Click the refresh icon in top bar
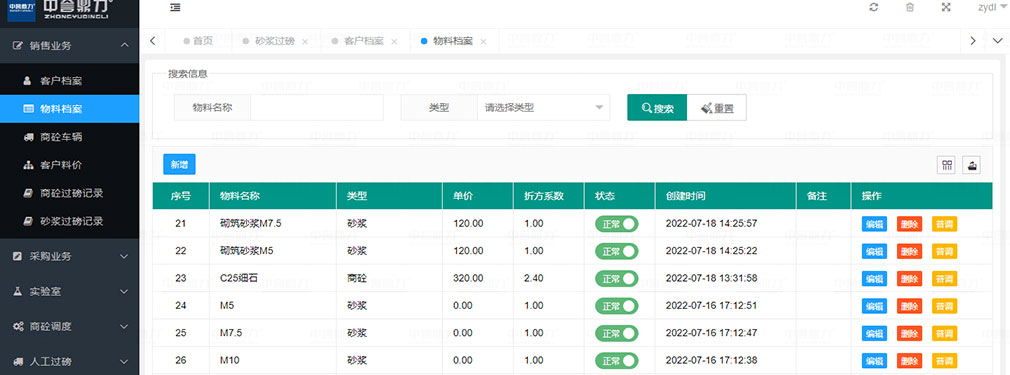This screenshot has width=1010, height=375. coord(873,7)
